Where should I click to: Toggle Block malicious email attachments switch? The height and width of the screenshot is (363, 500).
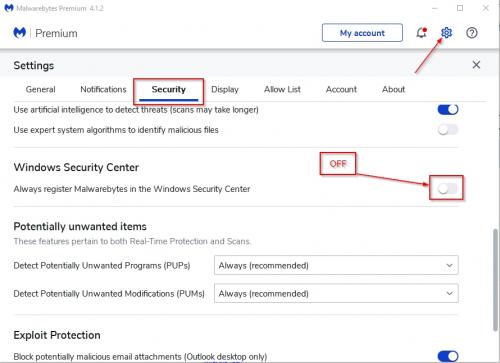[448, 356]
